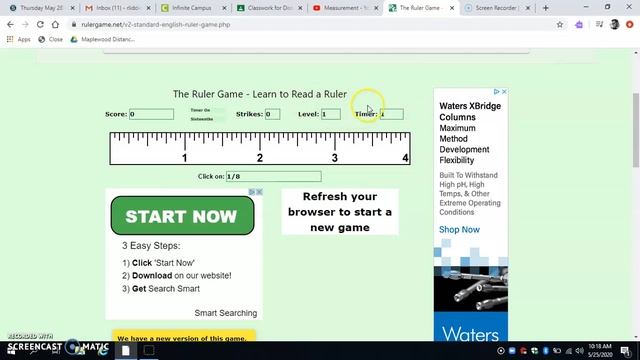Image resolution: width=640 pixels, height=360 pixels.
Task: Click the 3 inch mark on ruler
Action: coord(335,141)
